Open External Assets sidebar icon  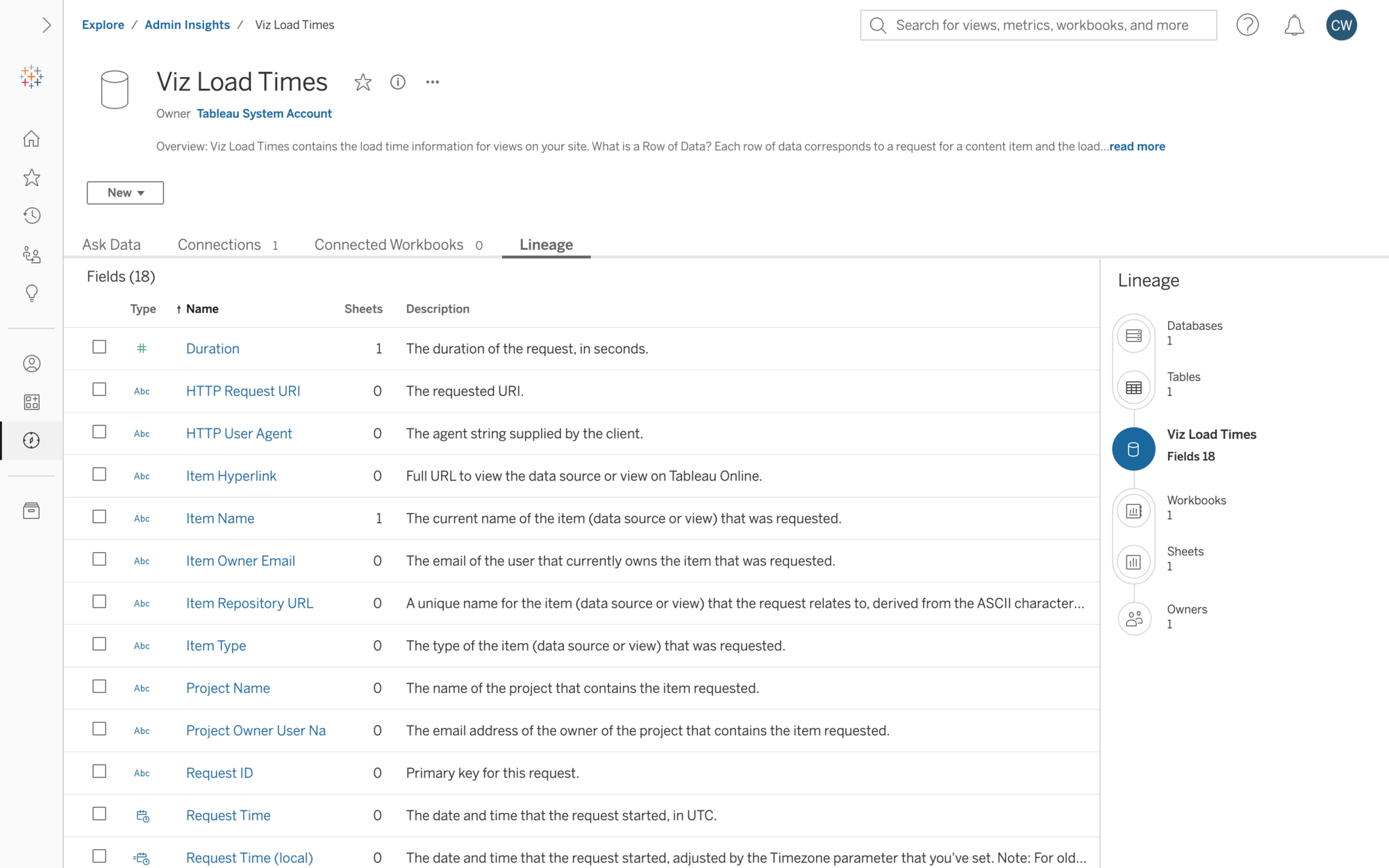pyautogui.click(x=31, y=511)
